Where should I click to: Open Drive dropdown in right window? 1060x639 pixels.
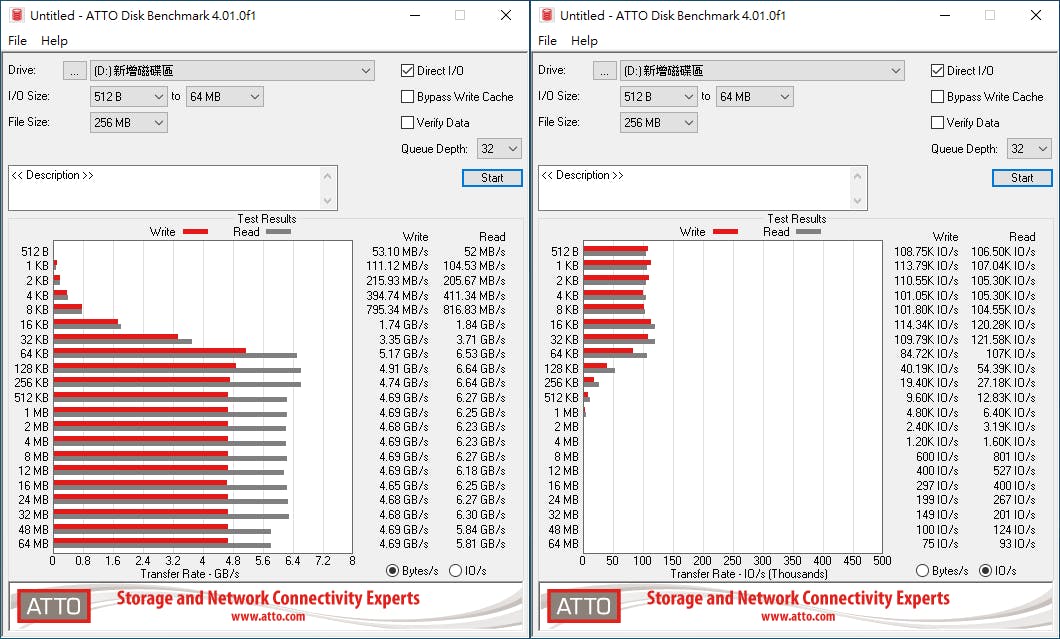coord(762,70)
